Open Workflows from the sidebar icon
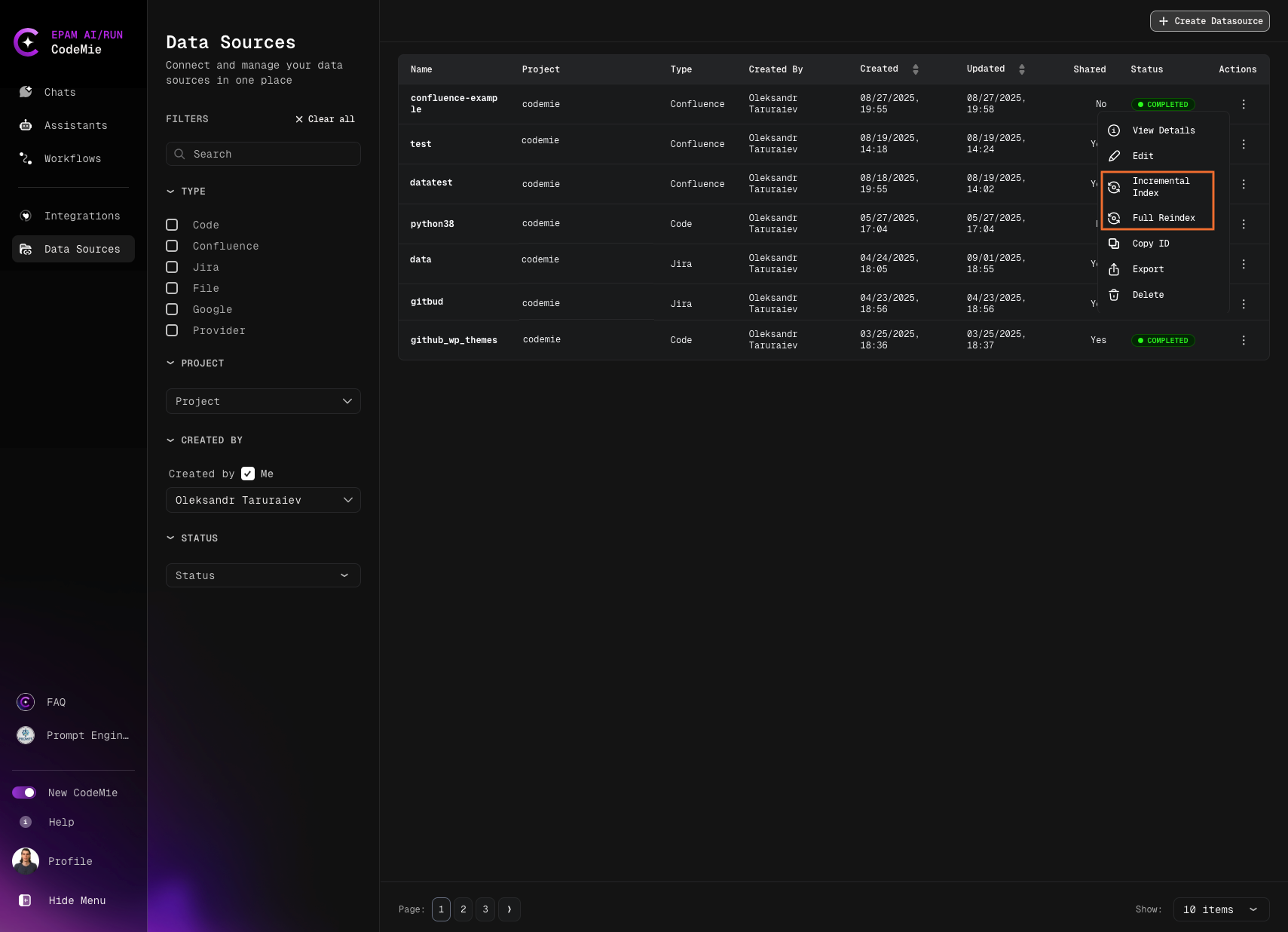The image size is (1288, 932). pyautogui.click(x=26, y=158)
